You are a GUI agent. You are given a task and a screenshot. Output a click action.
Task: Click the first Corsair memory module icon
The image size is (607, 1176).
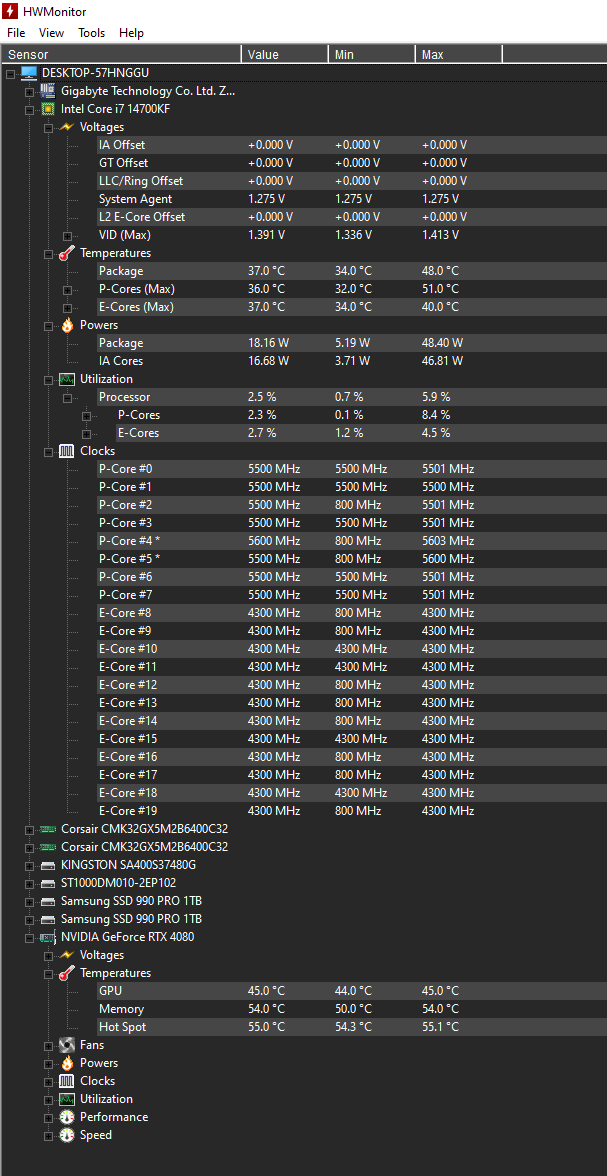[48, 829]
